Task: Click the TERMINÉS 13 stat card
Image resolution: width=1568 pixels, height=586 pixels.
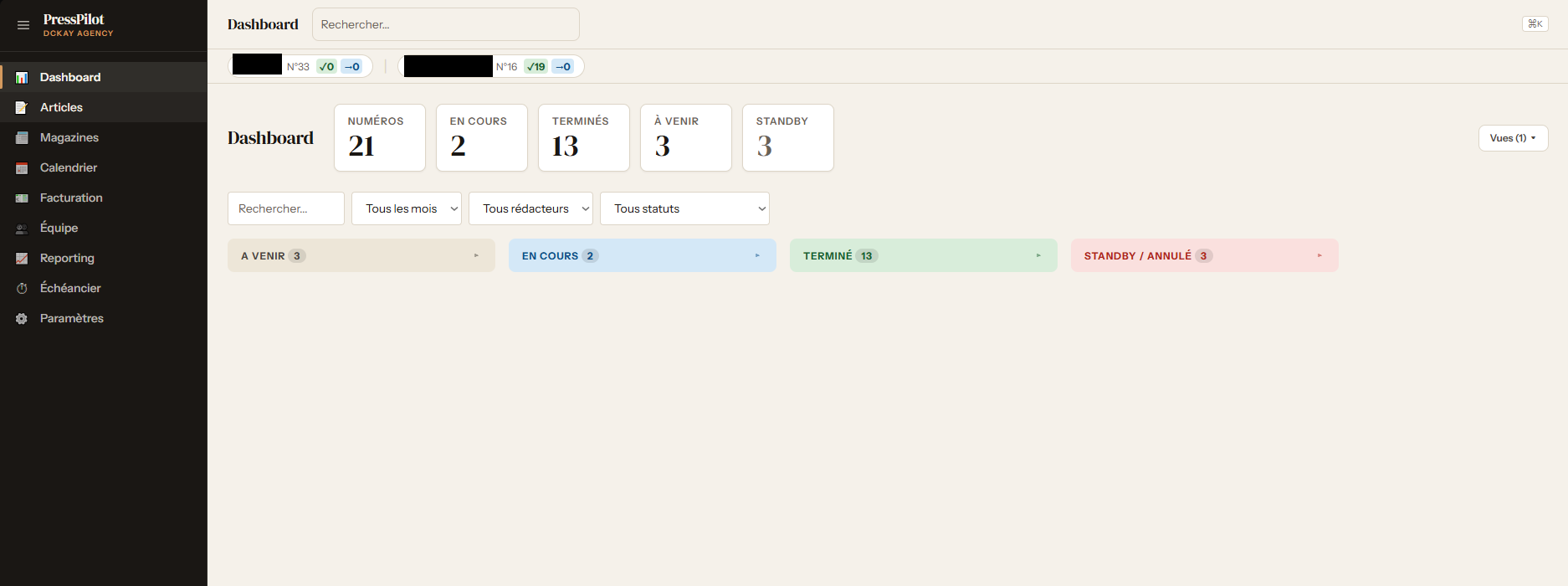Action: click(584, 138)
